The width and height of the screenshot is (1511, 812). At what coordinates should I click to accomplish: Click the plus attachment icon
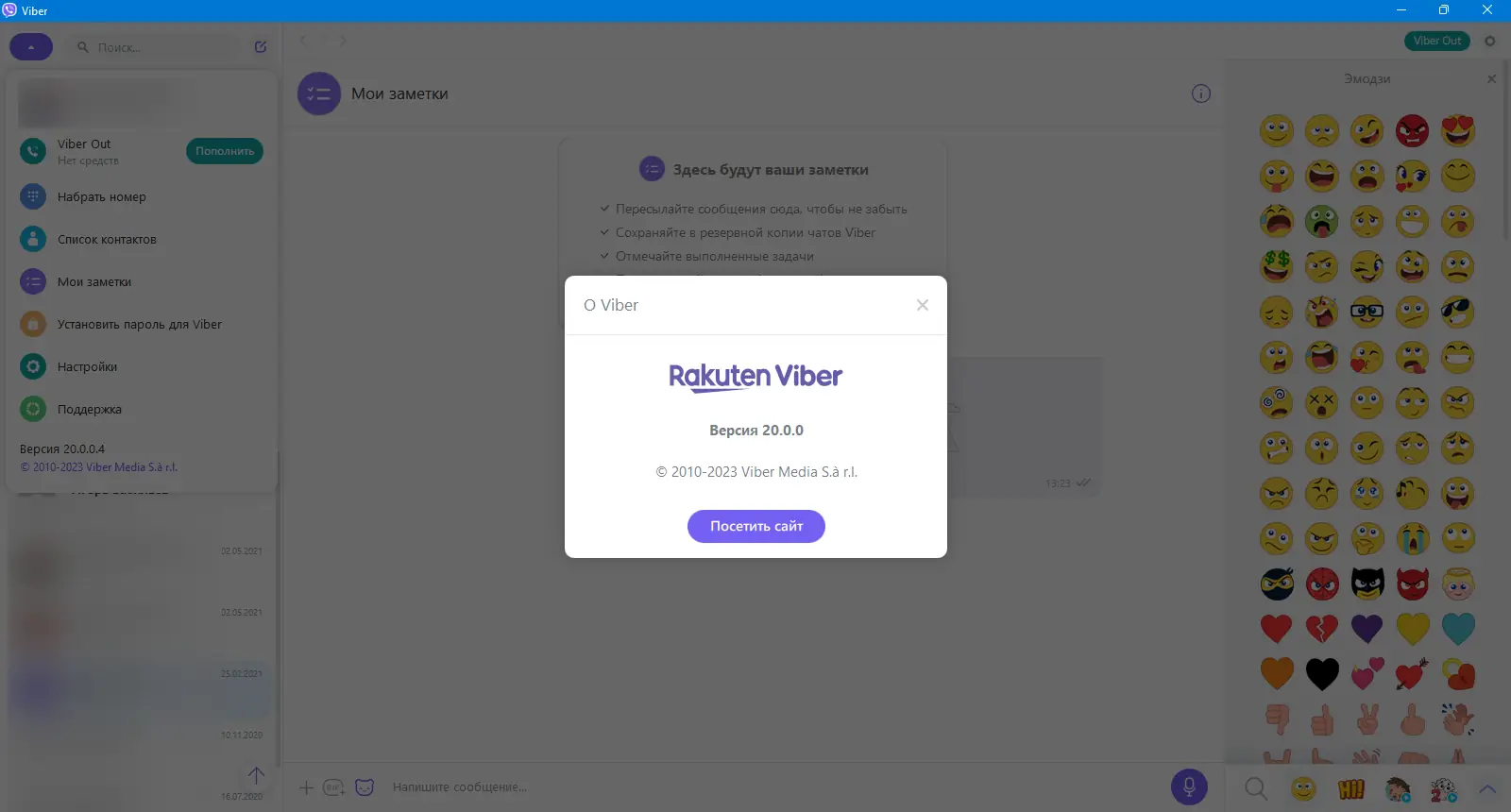click(x=306, y=787)
